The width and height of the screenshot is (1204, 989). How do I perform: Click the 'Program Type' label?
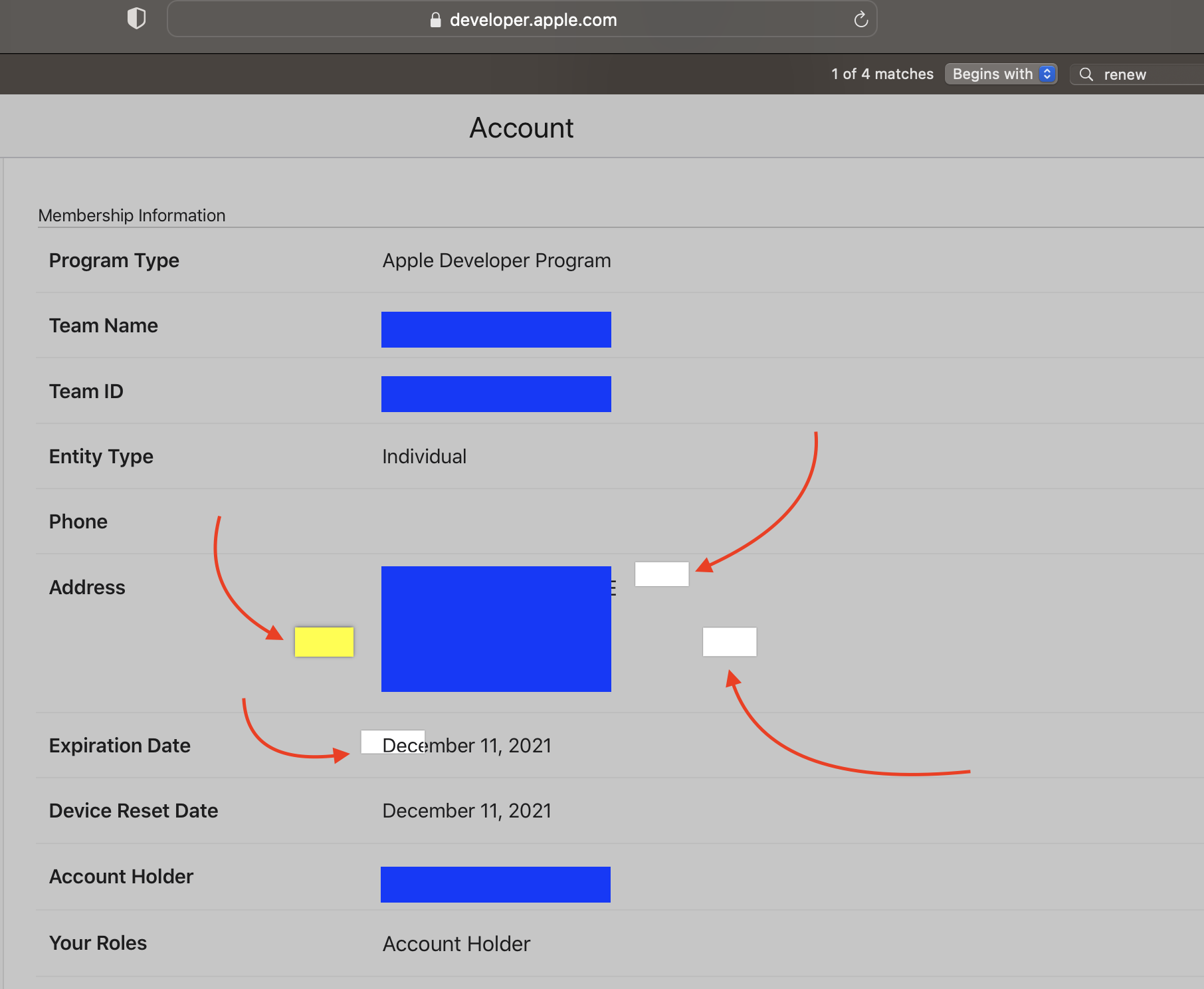(114, 261)
